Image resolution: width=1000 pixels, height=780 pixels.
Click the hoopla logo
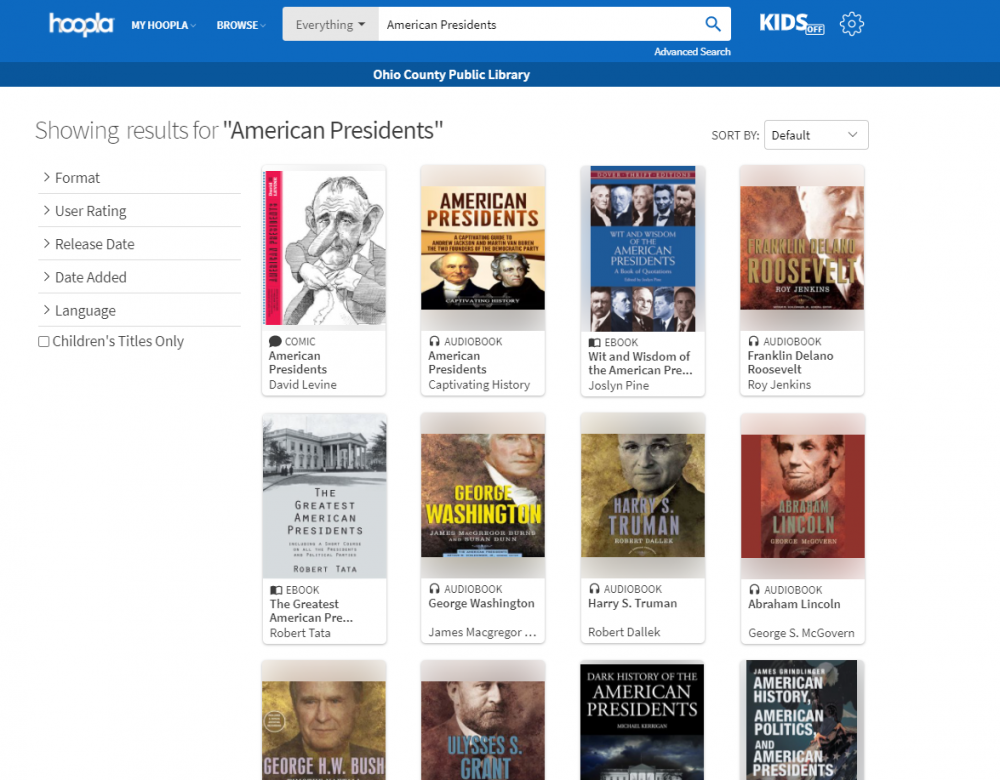[x=81, y=24]
